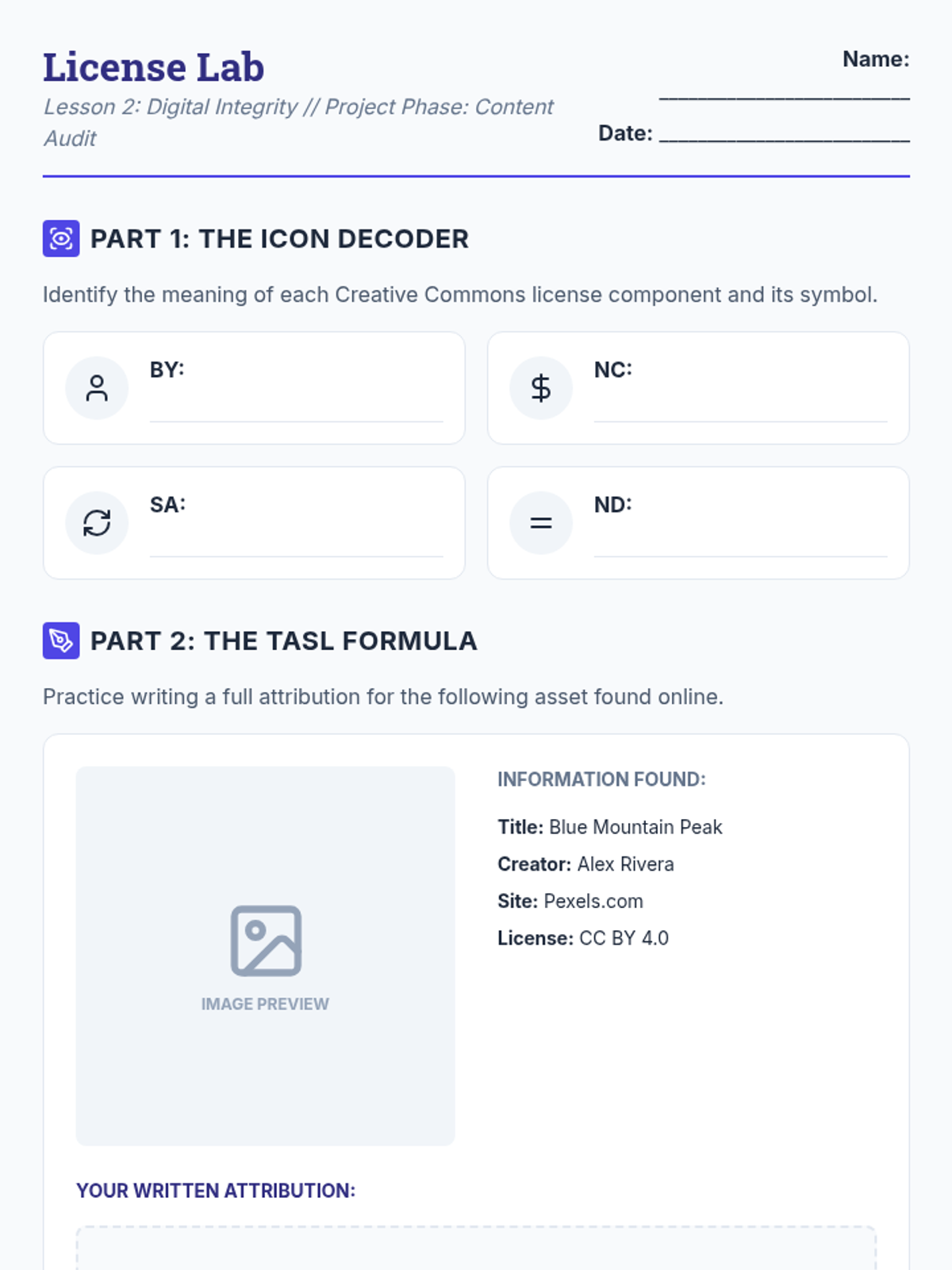
Task: Click the person icon for BY
Action: tap(97, 388)
